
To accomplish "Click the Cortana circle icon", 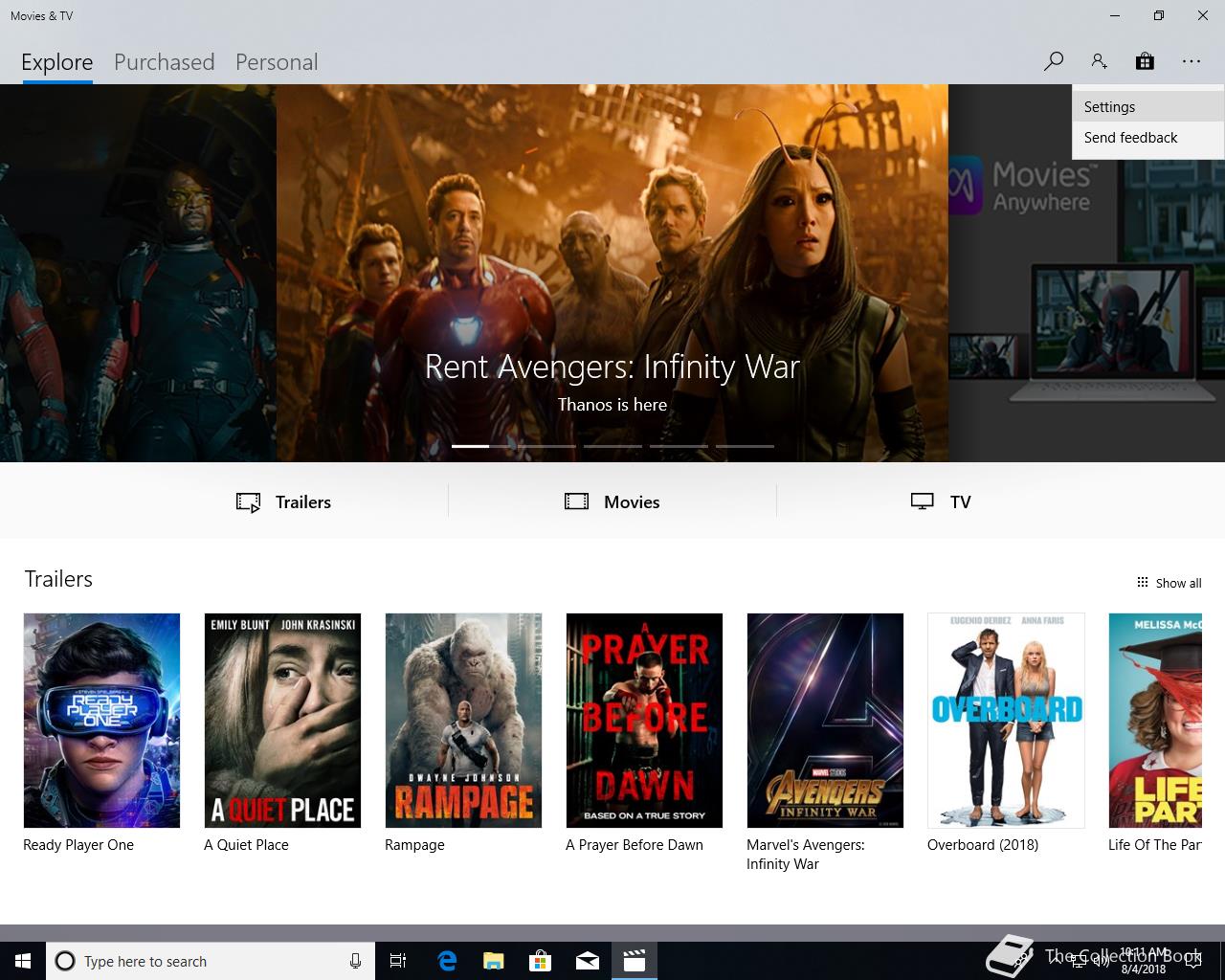I will point(65,961).
